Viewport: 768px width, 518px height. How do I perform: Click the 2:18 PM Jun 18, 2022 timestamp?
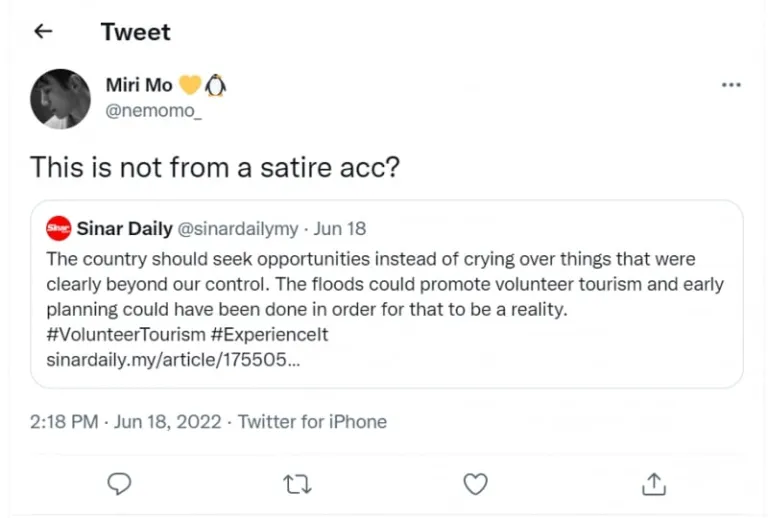[125, 421]
